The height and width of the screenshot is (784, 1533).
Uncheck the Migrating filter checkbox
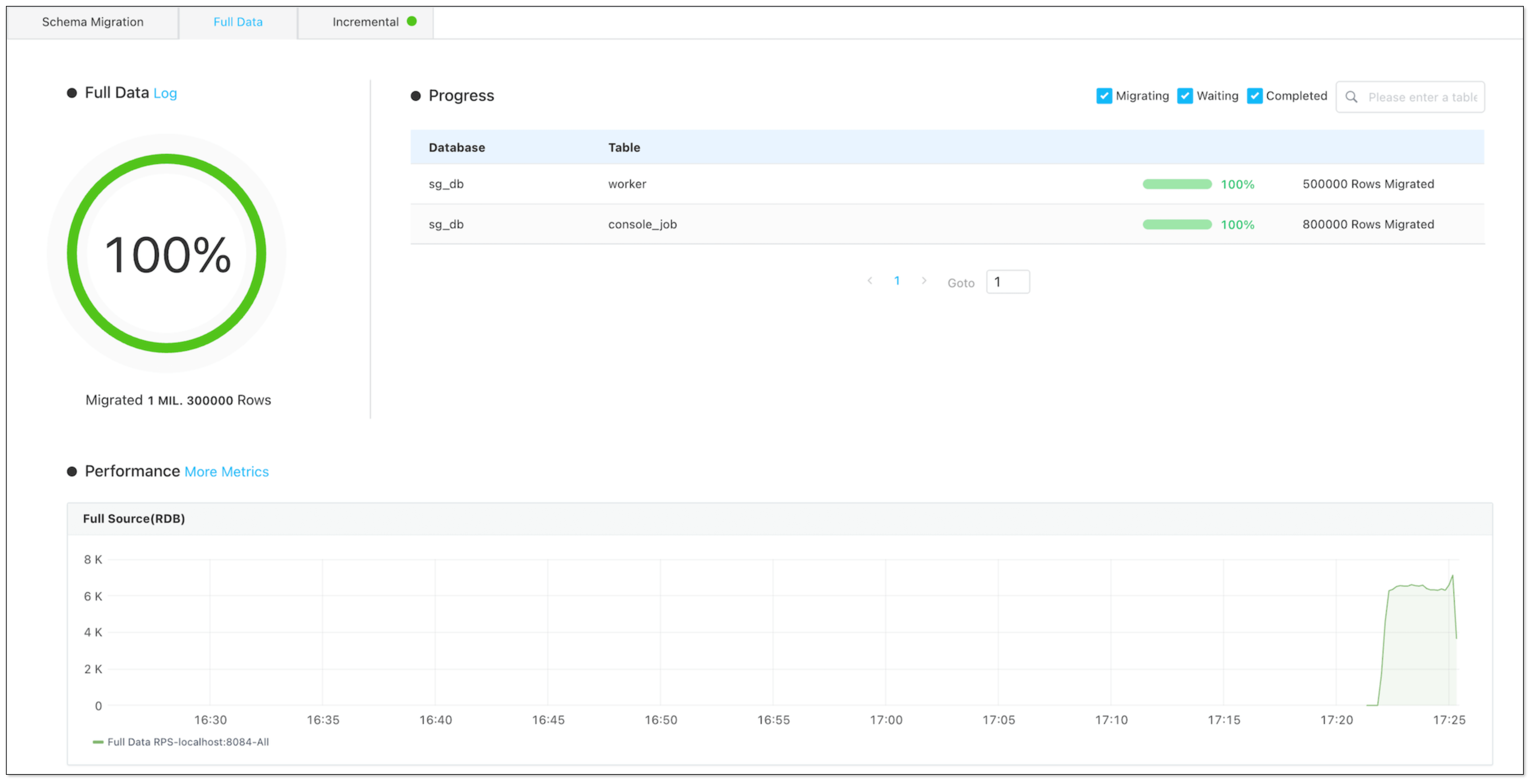click(x=1104, y=96)
